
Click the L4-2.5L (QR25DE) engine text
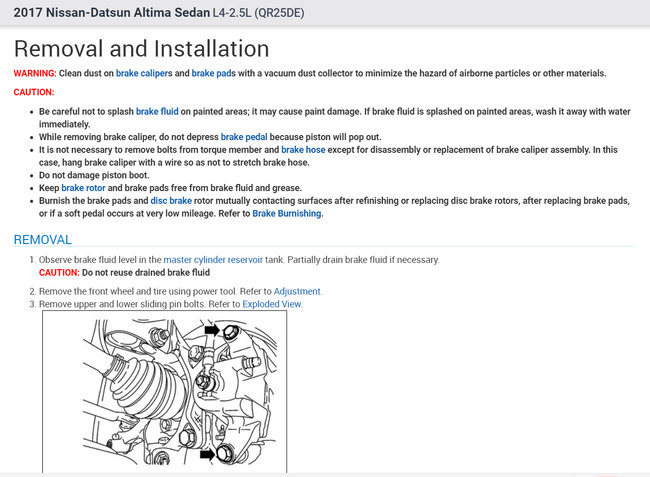[259, 13]
